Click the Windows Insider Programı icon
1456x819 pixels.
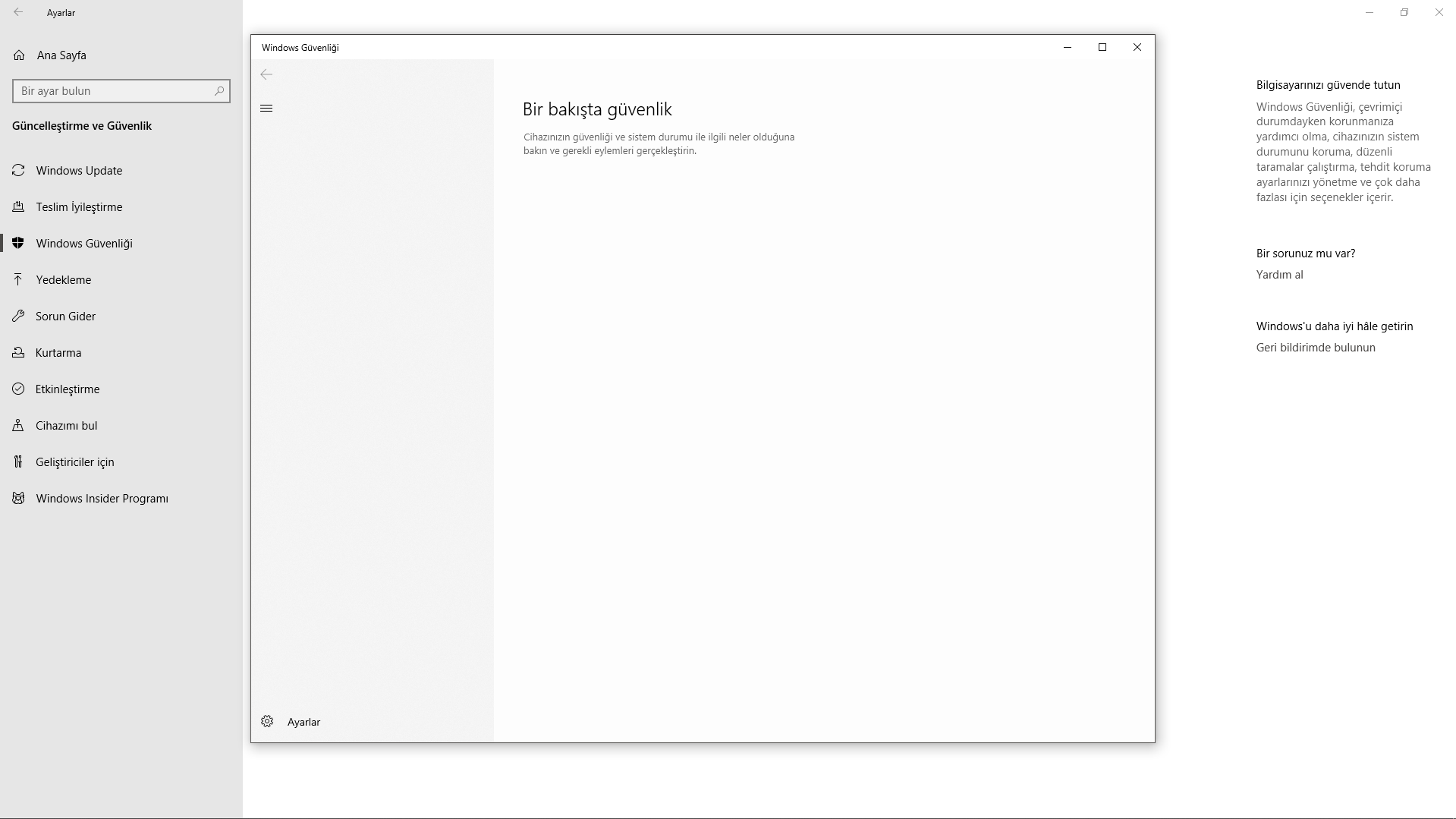point(18,499)
